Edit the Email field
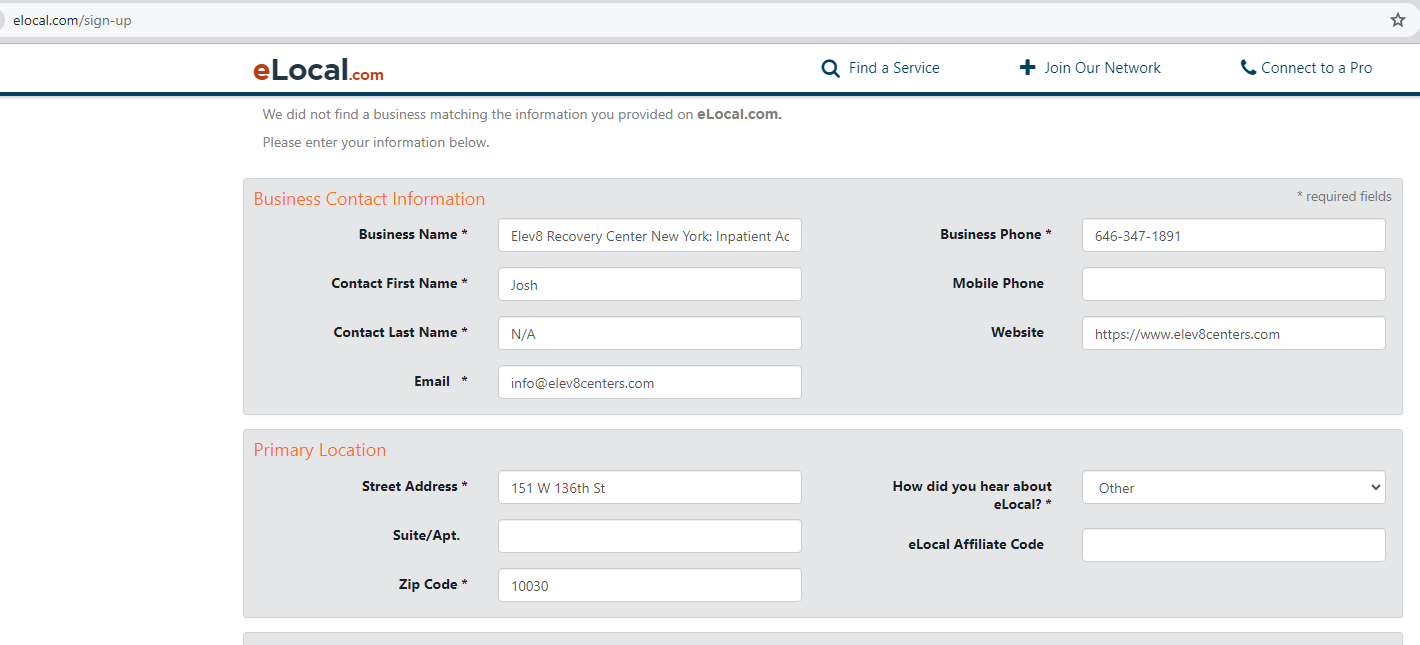Screen dimensions: 1420x645 tap(650, 382)
